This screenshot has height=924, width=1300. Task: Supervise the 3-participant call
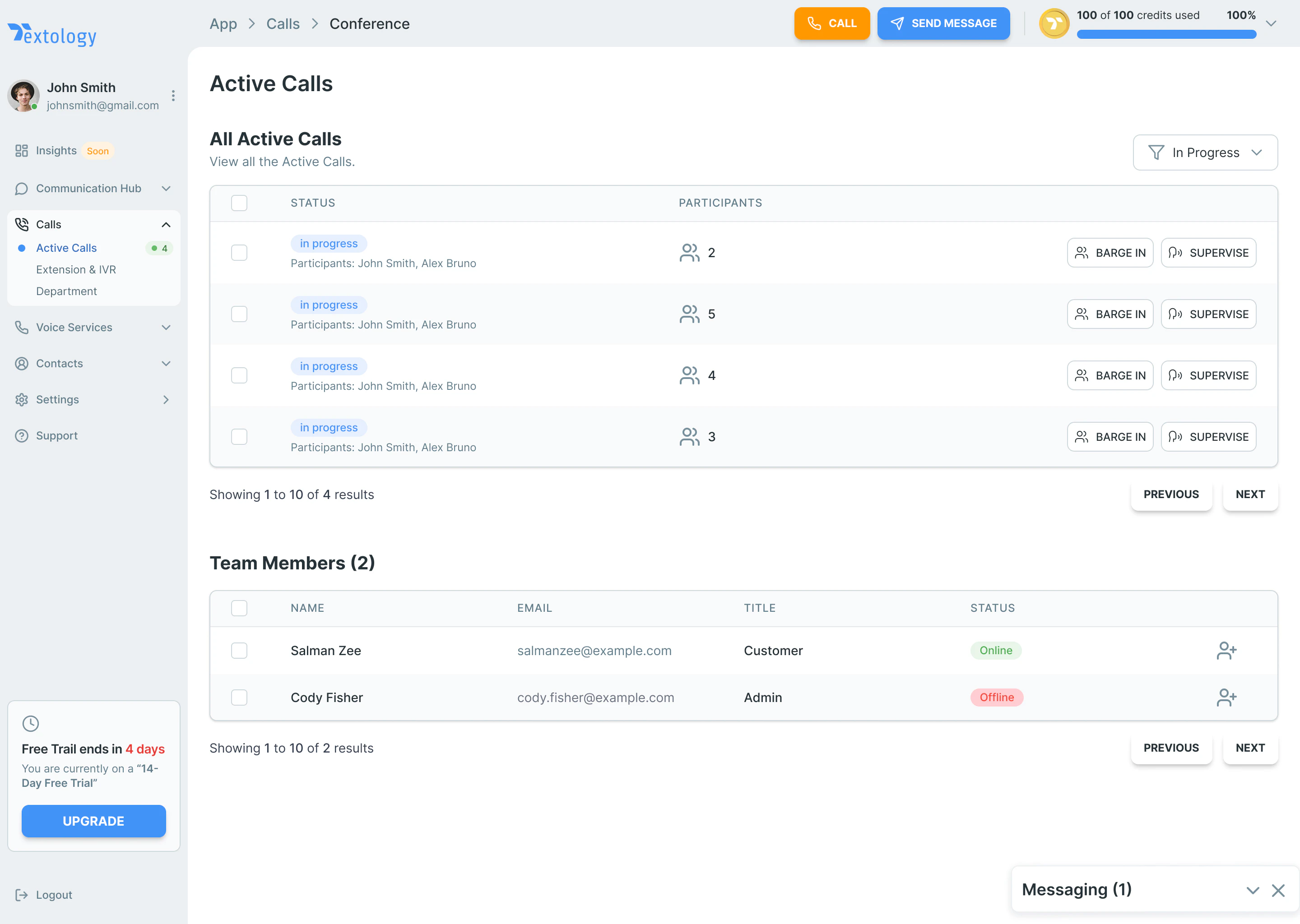pyautogui.click(x=1208, y=437)
